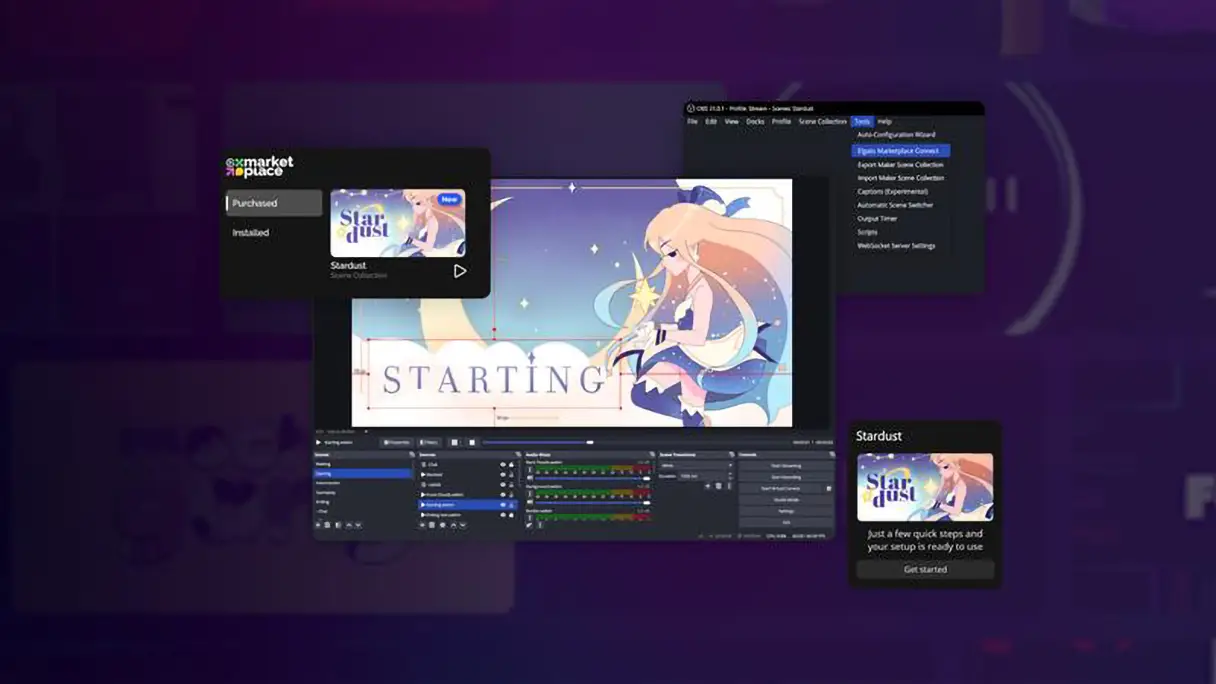The width and height of the screenshot is (1216, 684).
Task: Move scene down arrow in Scenes dock
Action: pyautogui.click(x=359, y=525)
